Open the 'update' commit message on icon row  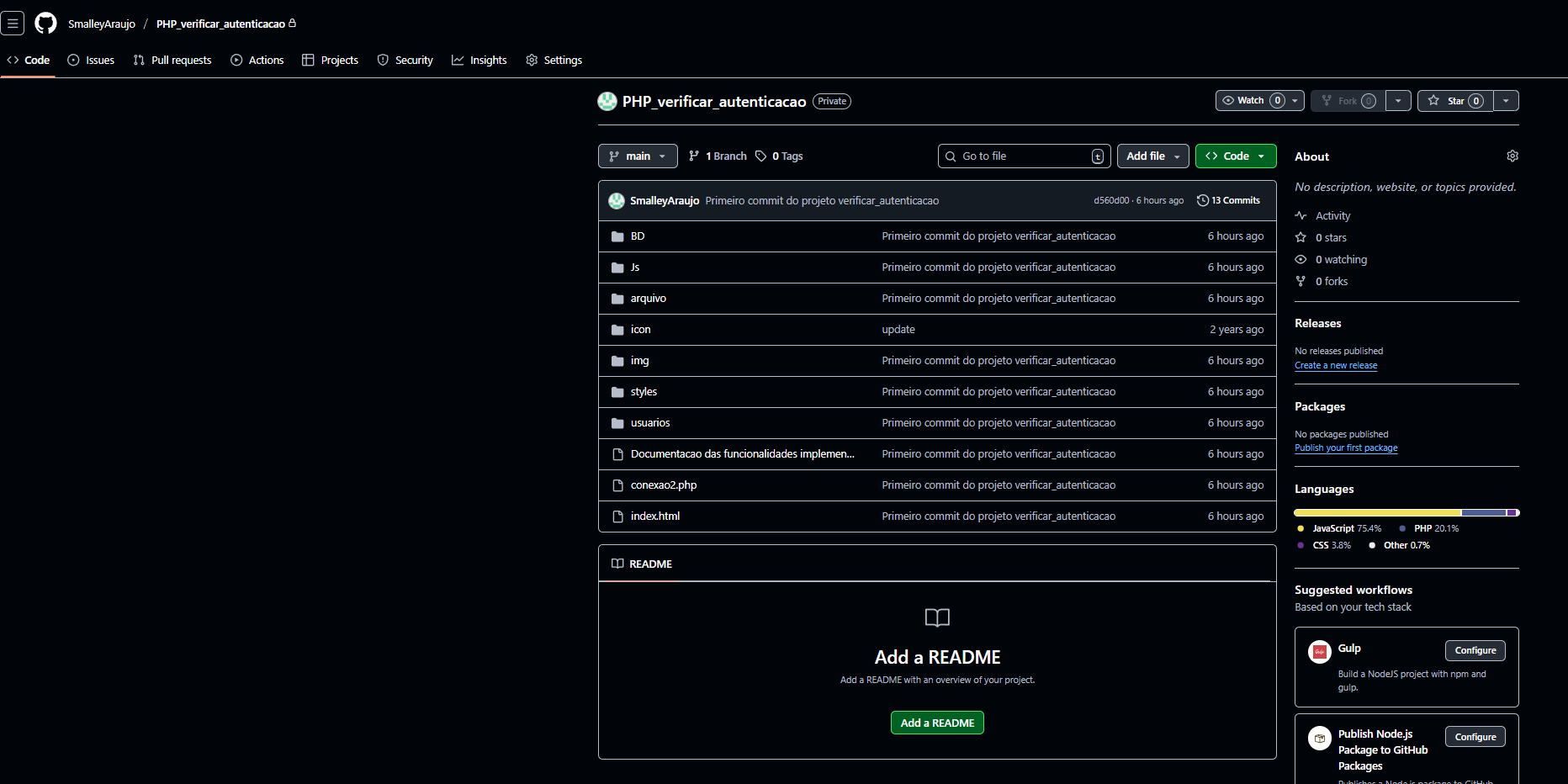898,330
